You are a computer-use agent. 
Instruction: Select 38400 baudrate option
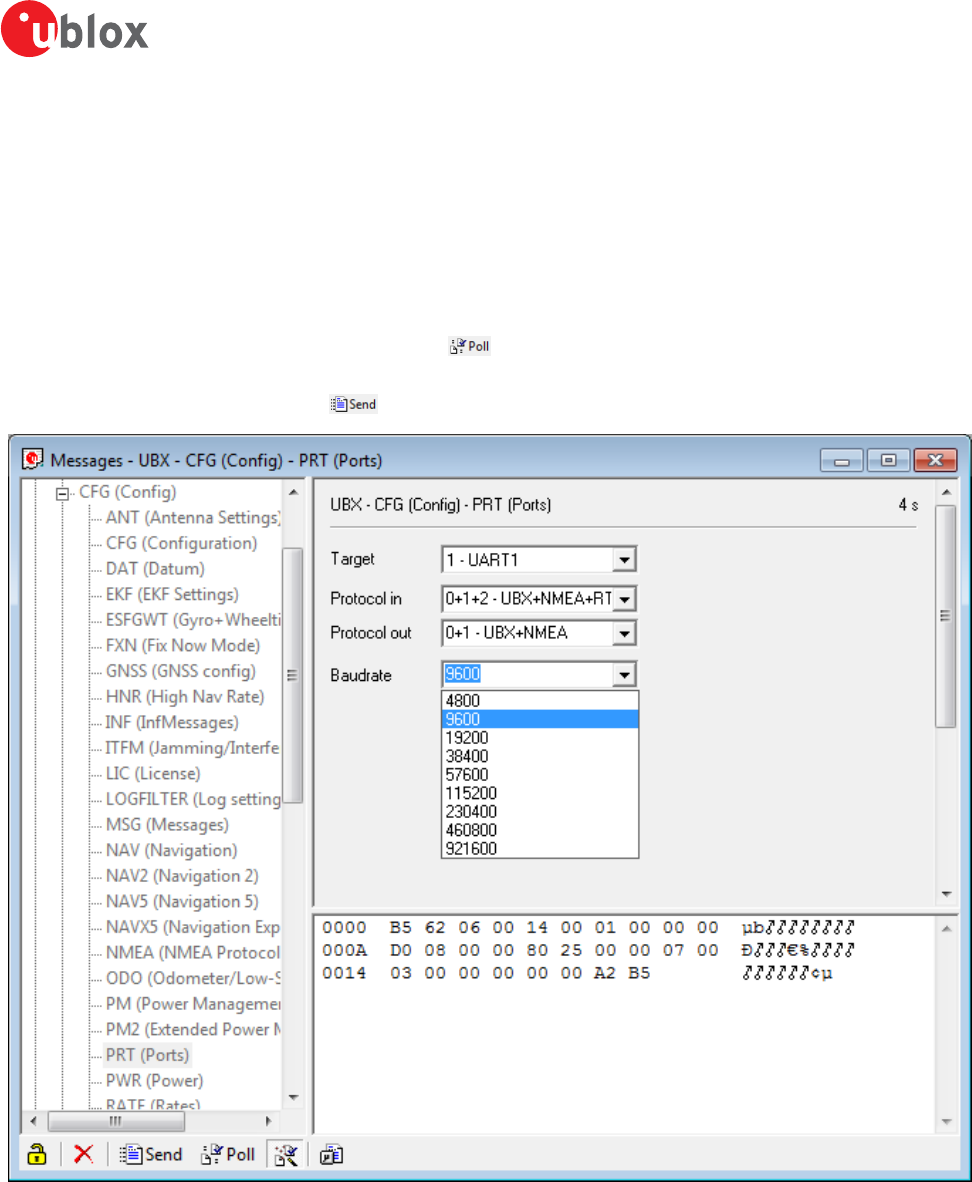(540, 756)
